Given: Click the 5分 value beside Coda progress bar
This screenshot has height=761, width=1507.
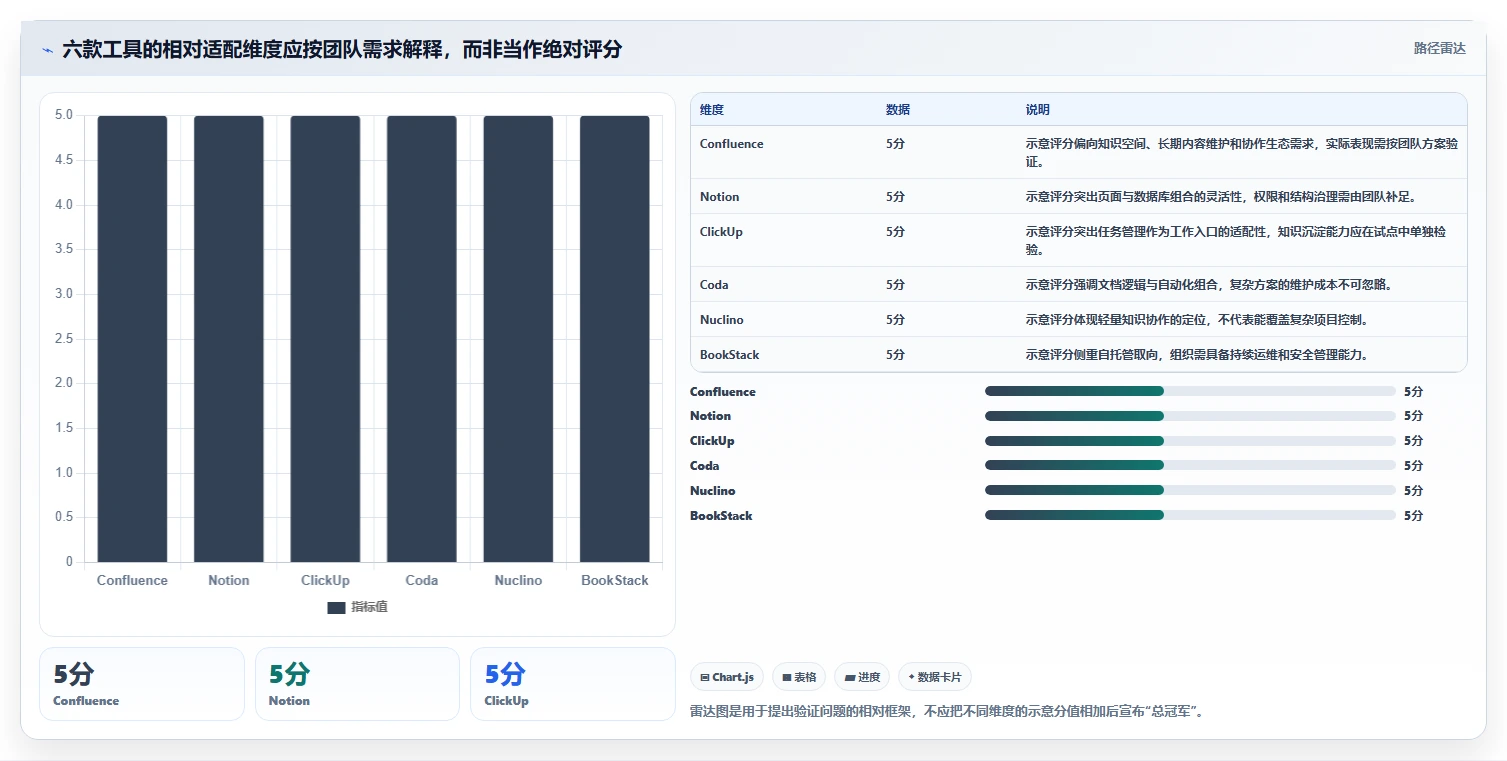Looking at the screenshot, I should pos(1413,466).
